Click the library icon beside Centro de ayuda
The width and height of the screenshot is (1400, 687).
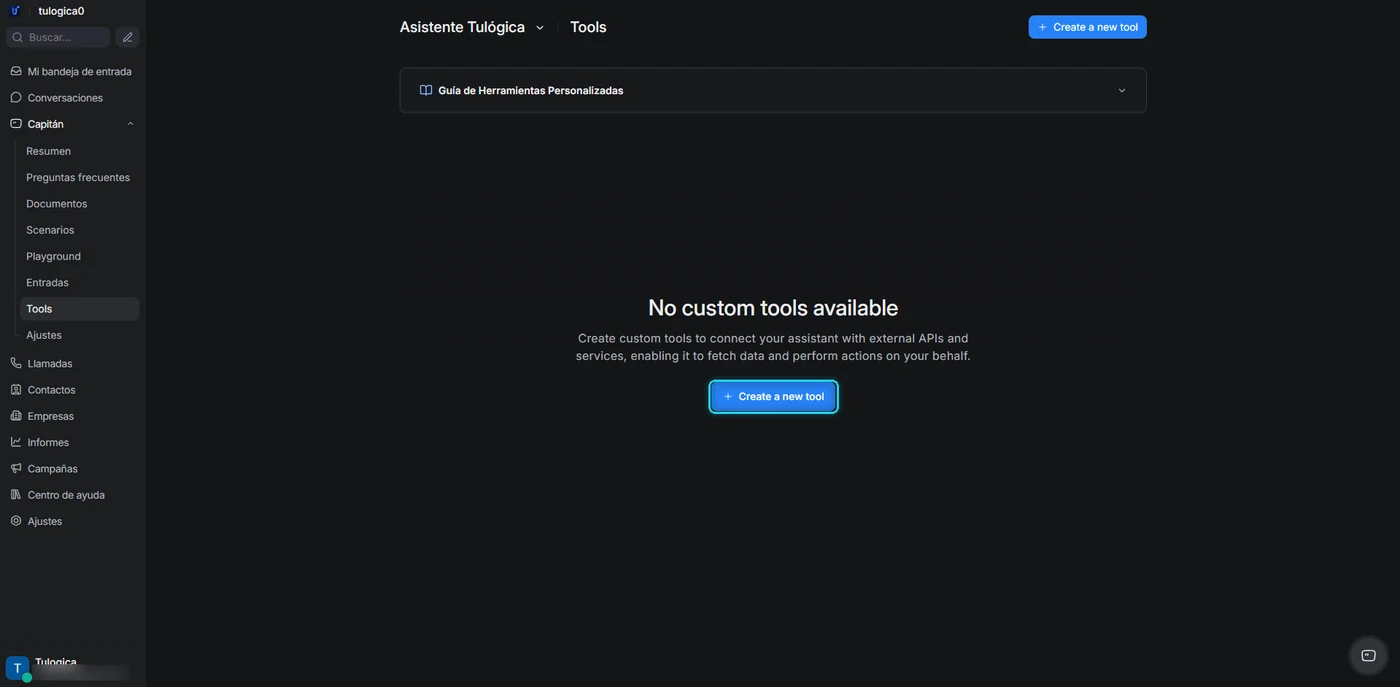pyautogui.click(x=16, y=494)
